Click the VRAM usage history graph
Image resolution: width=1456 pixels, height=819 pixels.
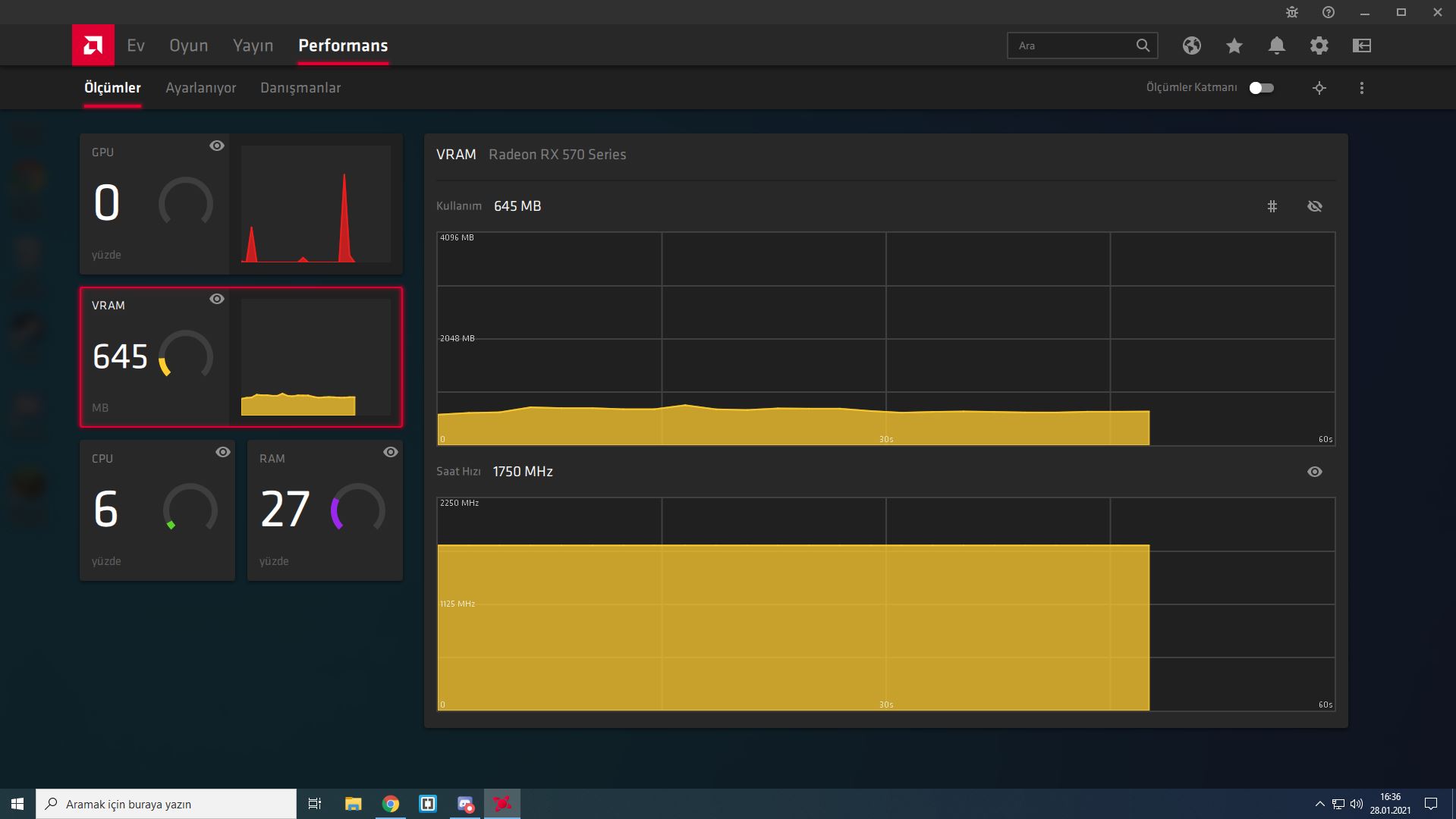coord(885,339)
